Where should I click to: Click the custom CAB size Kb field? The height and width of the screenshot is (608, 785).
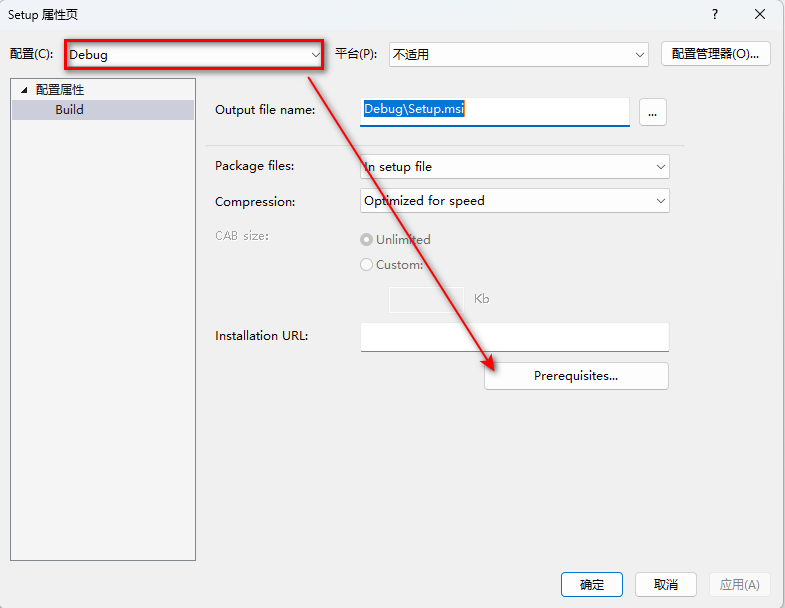pos(426,299)
